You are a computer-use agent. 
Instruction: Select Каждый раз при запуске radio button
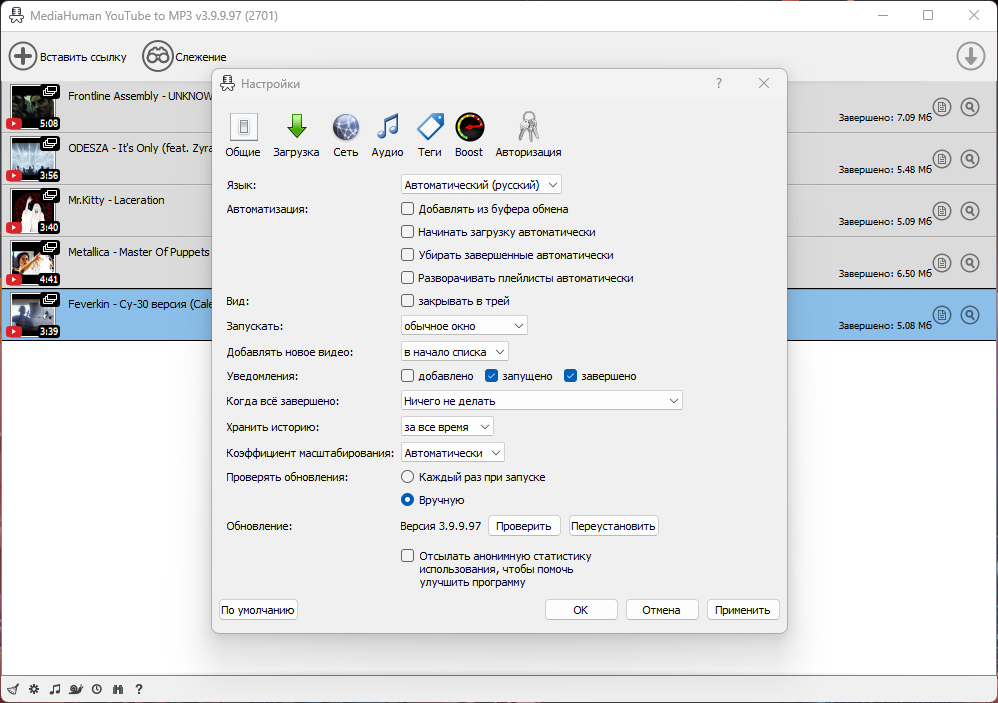click(x=407, y=477)
